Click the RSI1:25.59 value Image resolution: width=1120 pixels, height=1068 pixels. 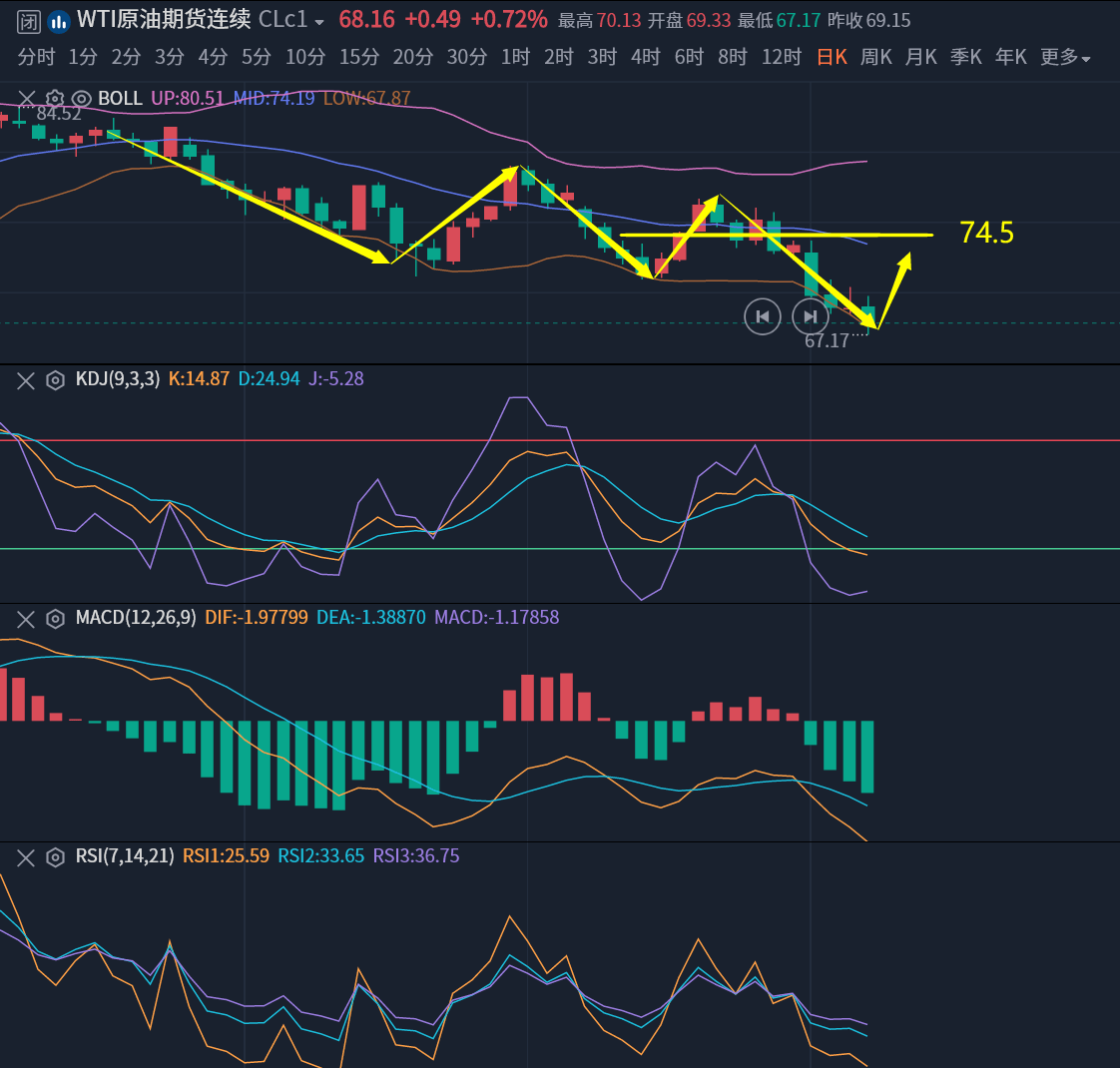[x=226, y=855]
